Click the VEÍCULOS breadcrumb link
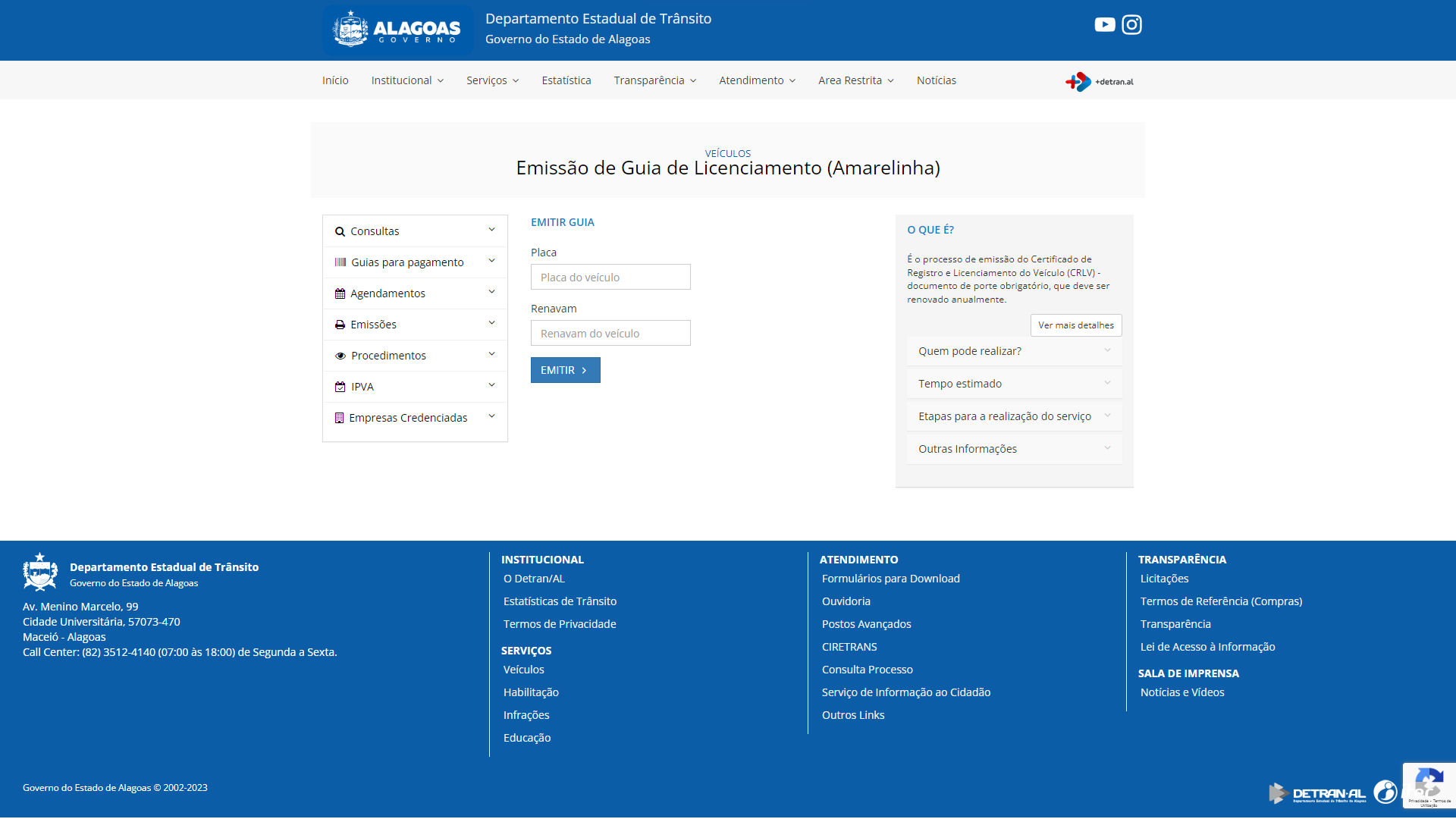 click(727, 153)
